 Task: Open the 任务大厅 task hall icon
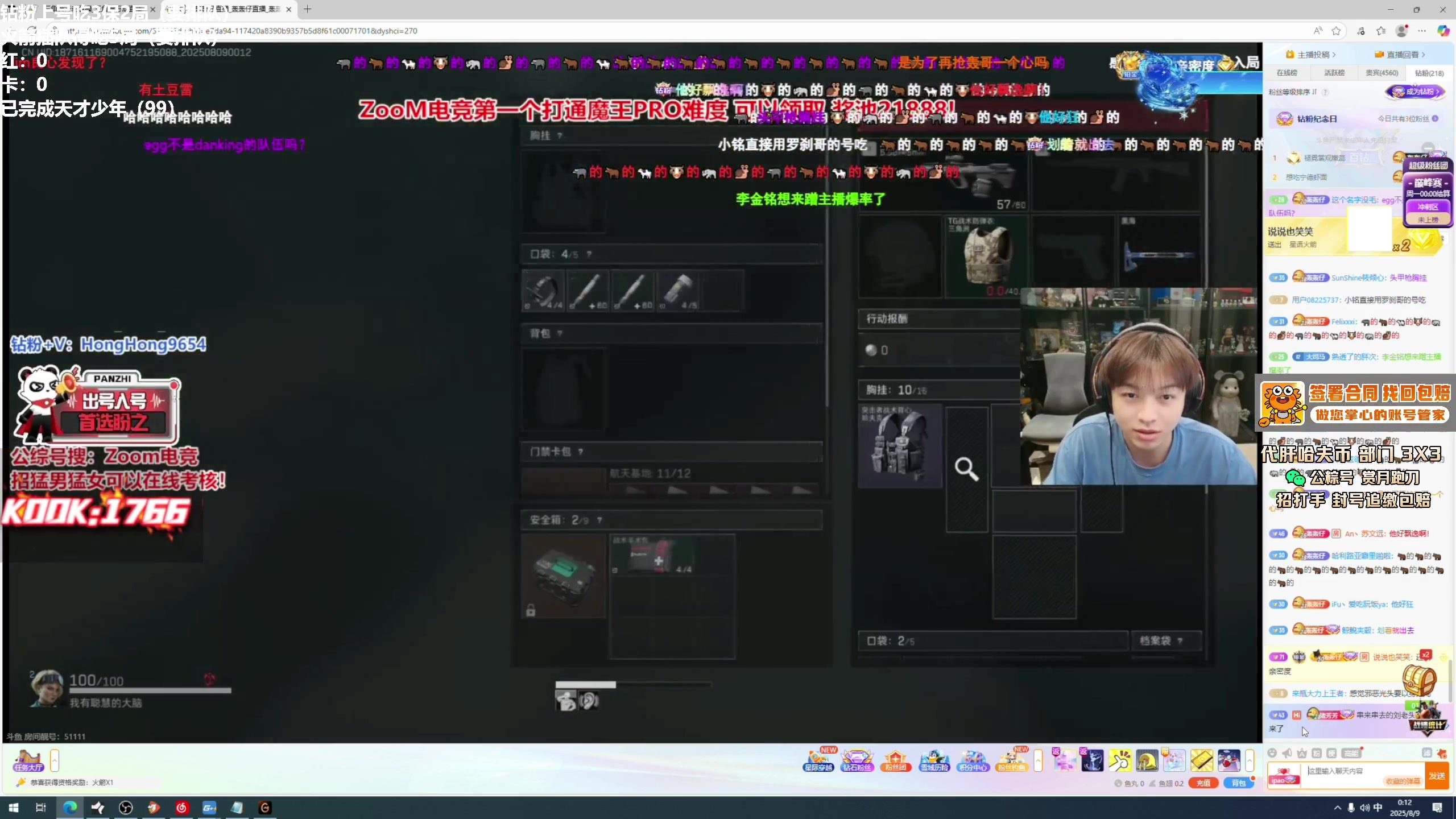[28, 760]
